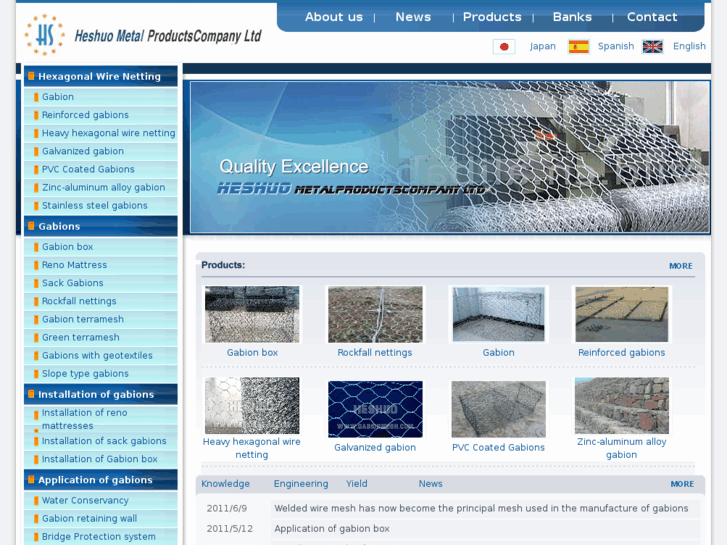Select Installation of sack gabions item
727x545 pixels.
click(104, 441)
